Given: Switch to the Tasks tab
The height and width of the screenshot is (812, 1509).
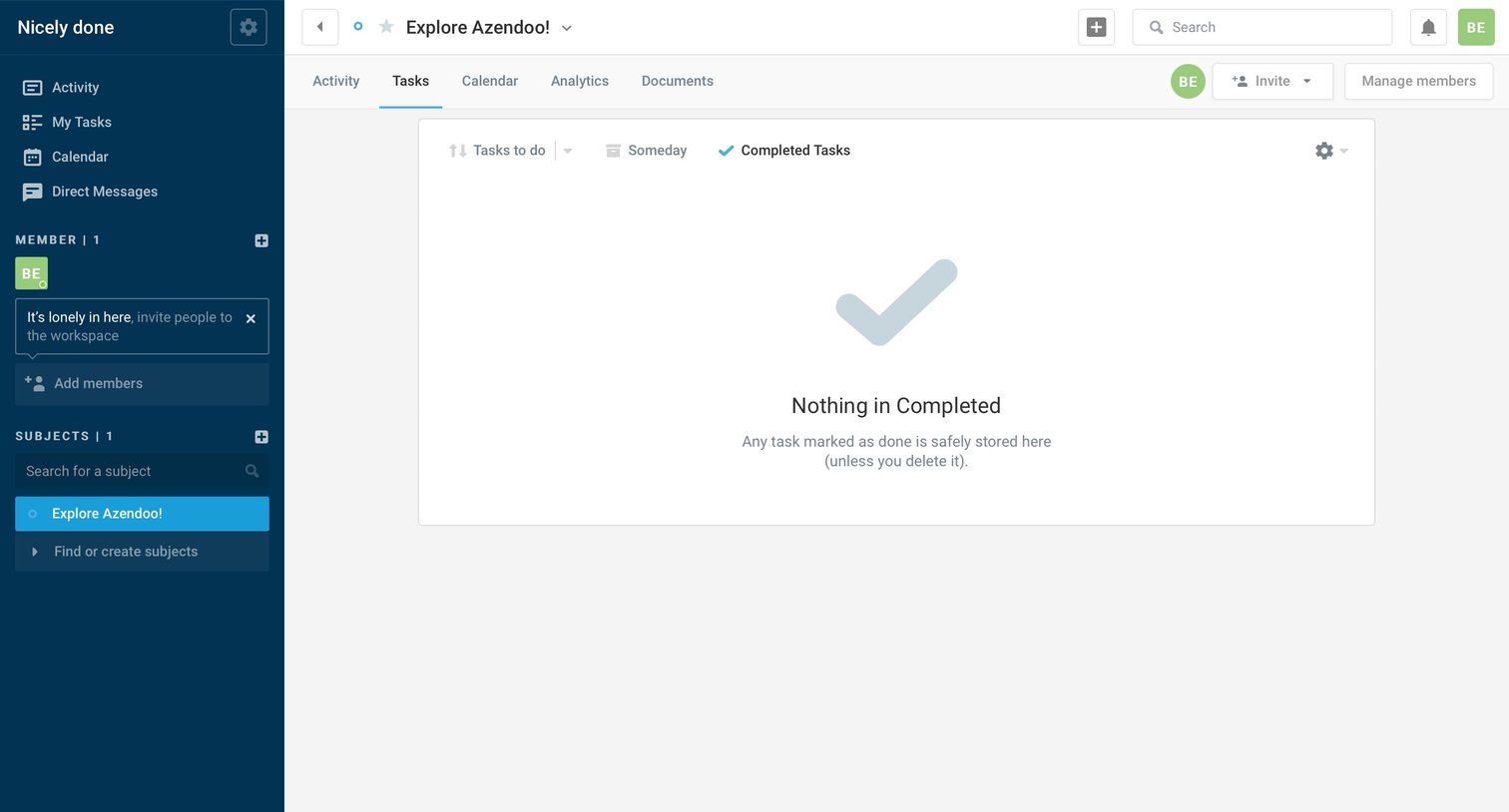Looking at the screenshot, I should point(410,81).
